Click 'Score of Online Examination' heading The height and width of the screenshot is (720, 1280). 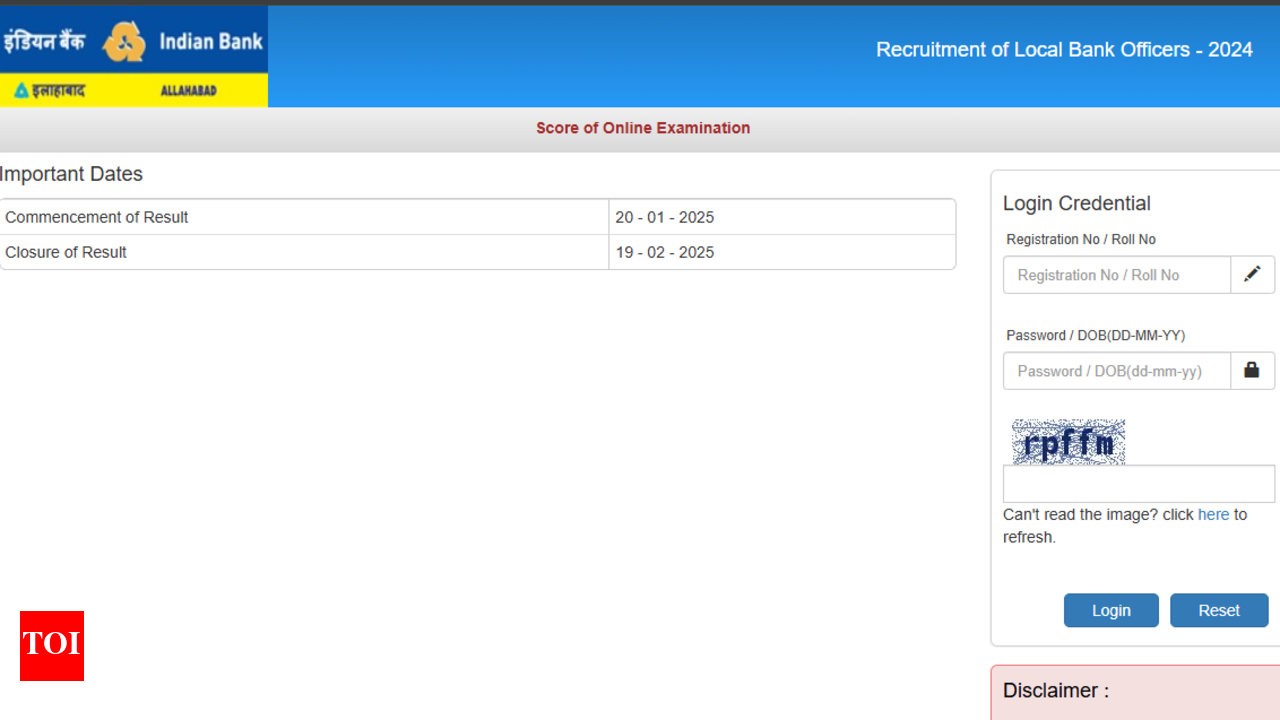point(643,128)
